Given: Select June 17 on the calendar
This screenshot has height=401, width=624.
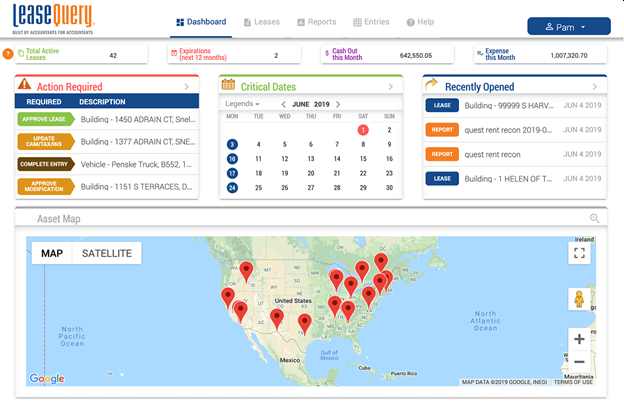Looking at the screenshot, I should pyautogui.click(x=232, y=173).
